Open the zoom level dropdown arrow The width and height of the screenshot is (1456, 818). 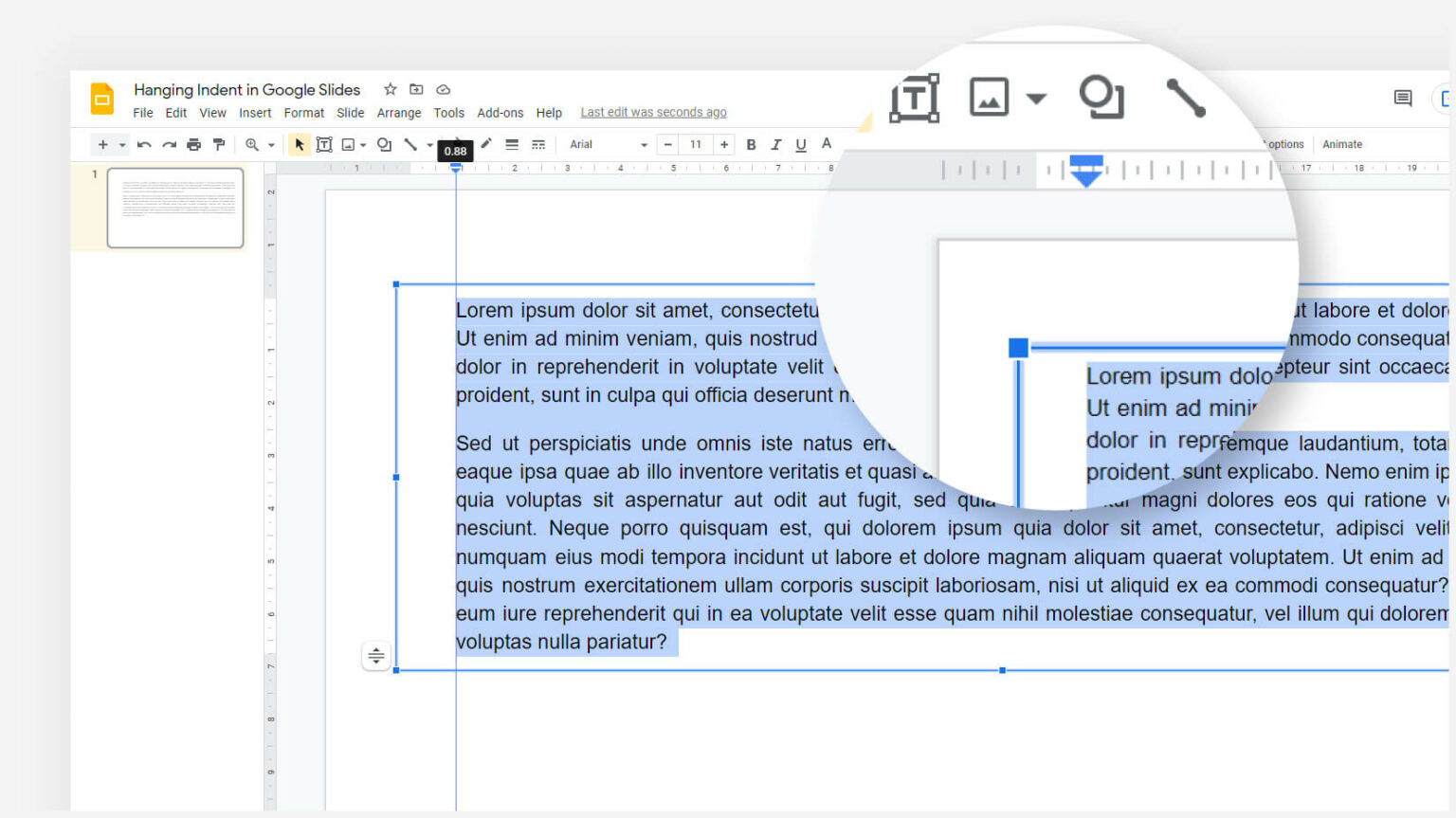point(271,145)
